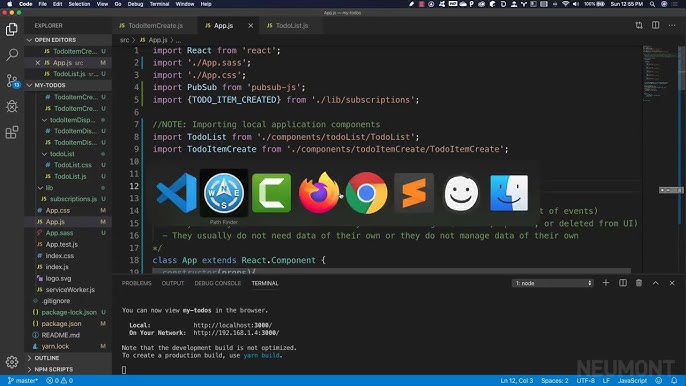Image resolution: width=686 pixels, height=386 pixels.
Task: Select the smiley face app in switcher
Action: 461,193
